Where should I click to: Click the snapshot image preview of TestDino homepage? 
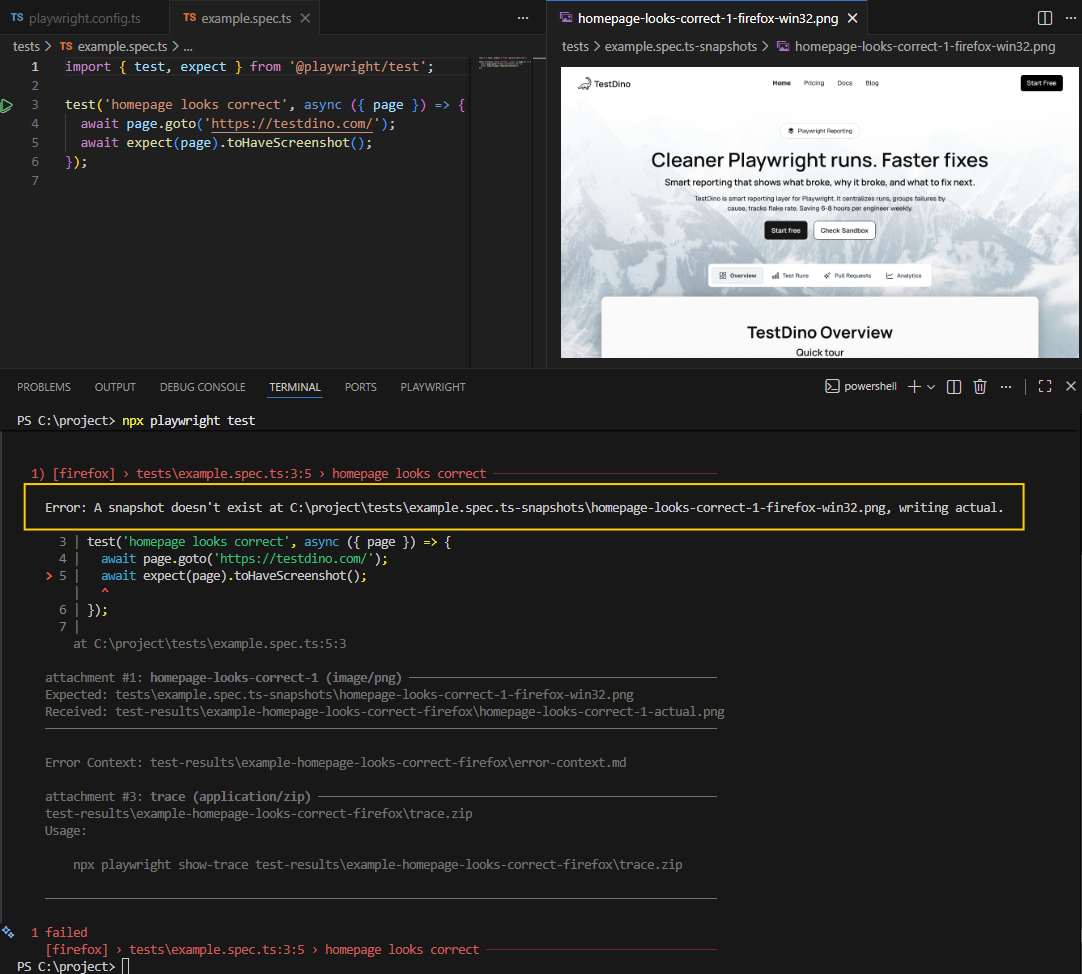click(819, 212)
